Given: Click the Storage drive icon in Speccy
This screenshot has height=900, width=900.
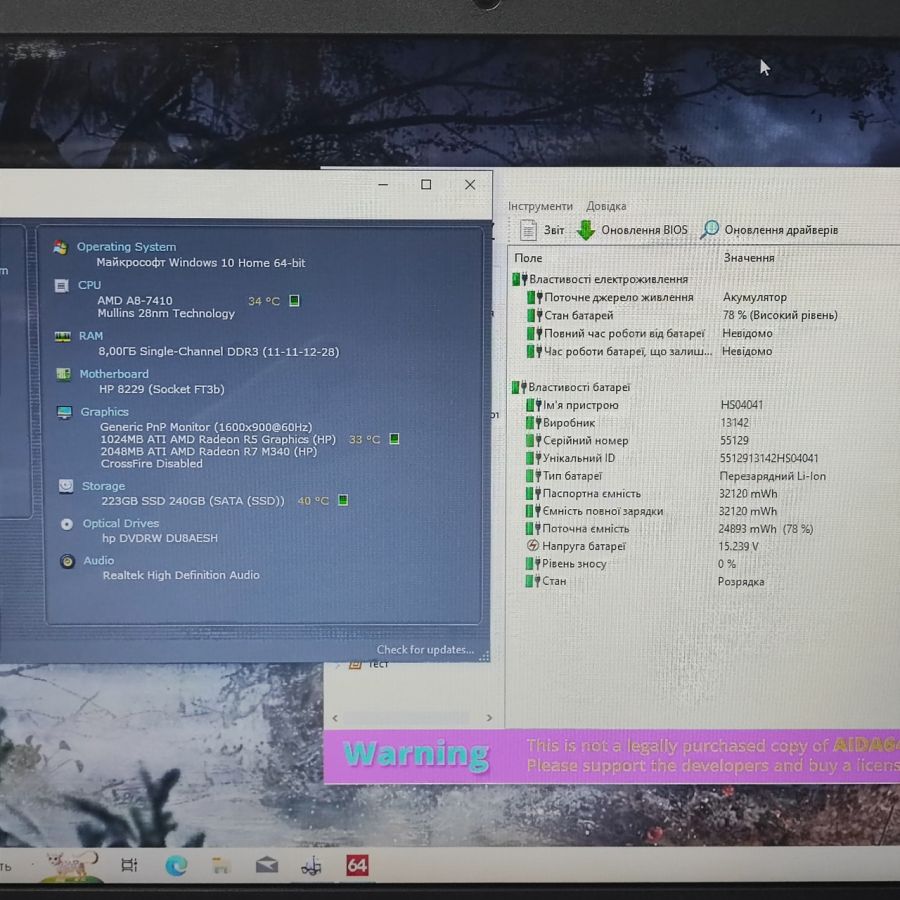Looking at the screenshot, I should 66,486.
